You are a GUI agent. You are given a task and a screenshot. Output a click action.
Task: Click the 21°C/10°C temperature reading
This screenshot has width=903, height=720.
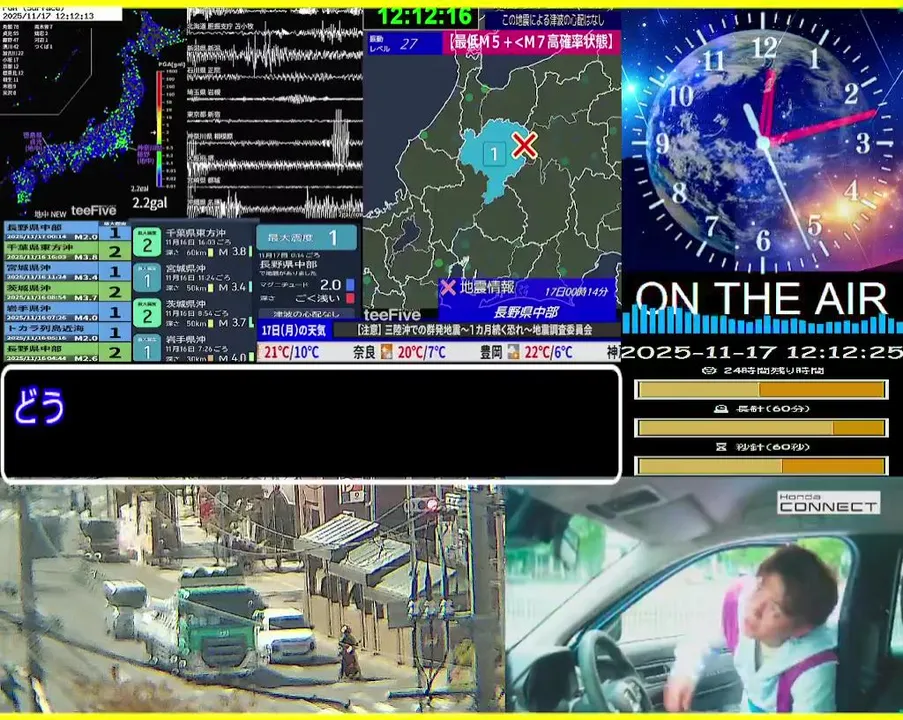(x=291, y=352)
